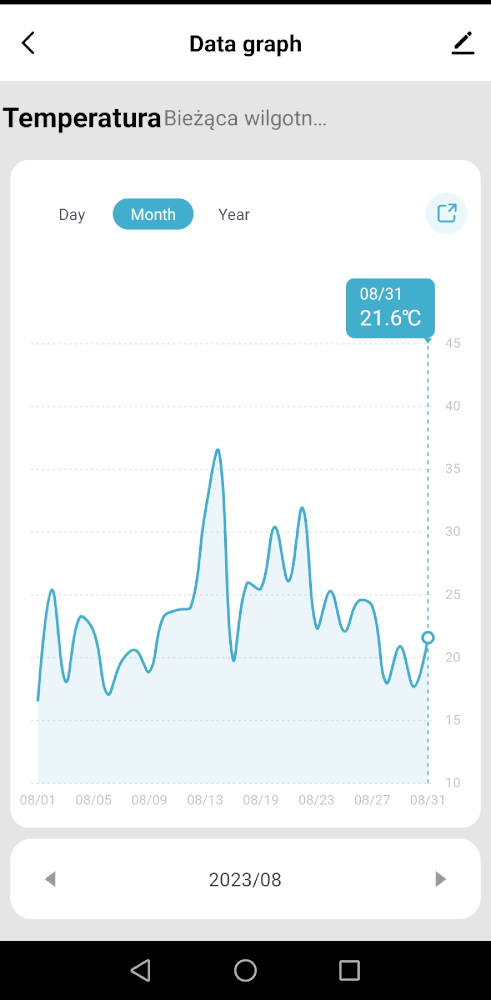
Task: Tap the pencil edit icon
Action: (463, 43)
